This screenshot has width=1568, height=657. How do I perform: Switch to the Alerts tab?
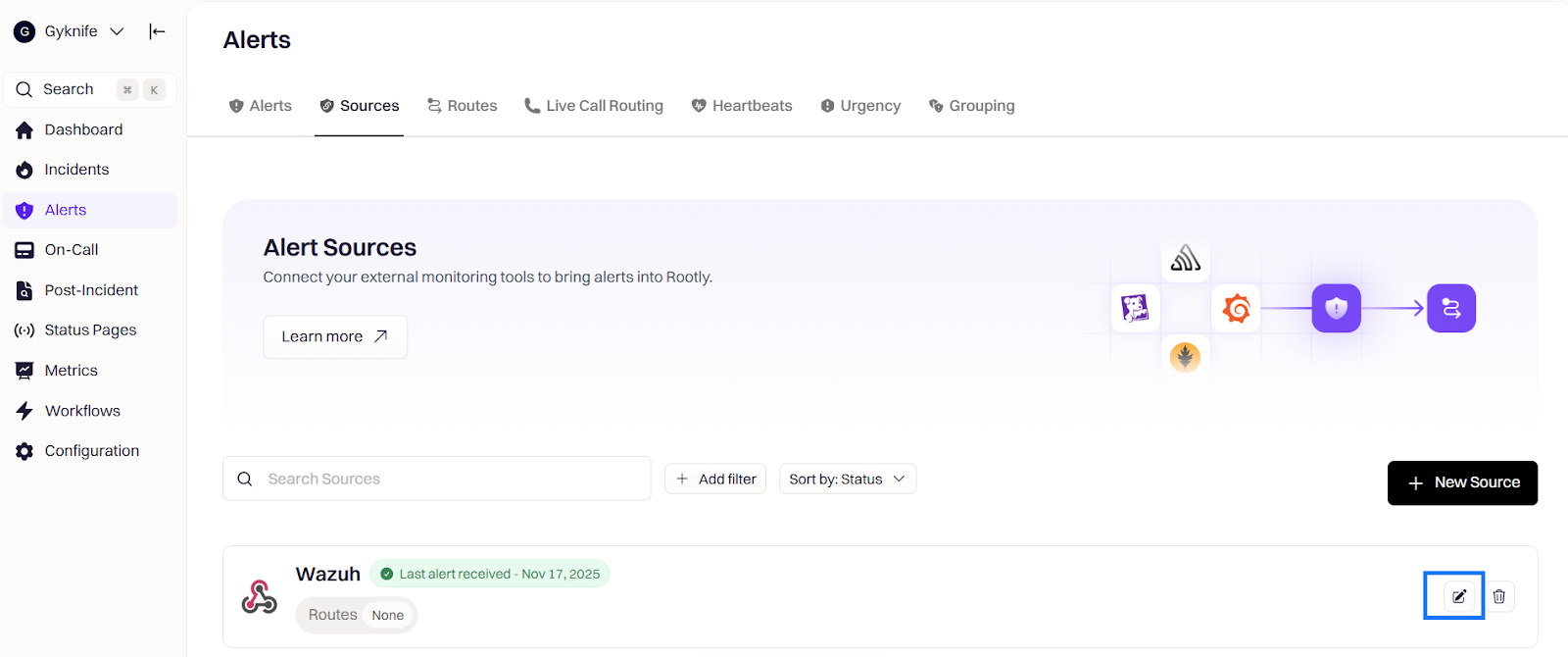[x=261, y=106]
